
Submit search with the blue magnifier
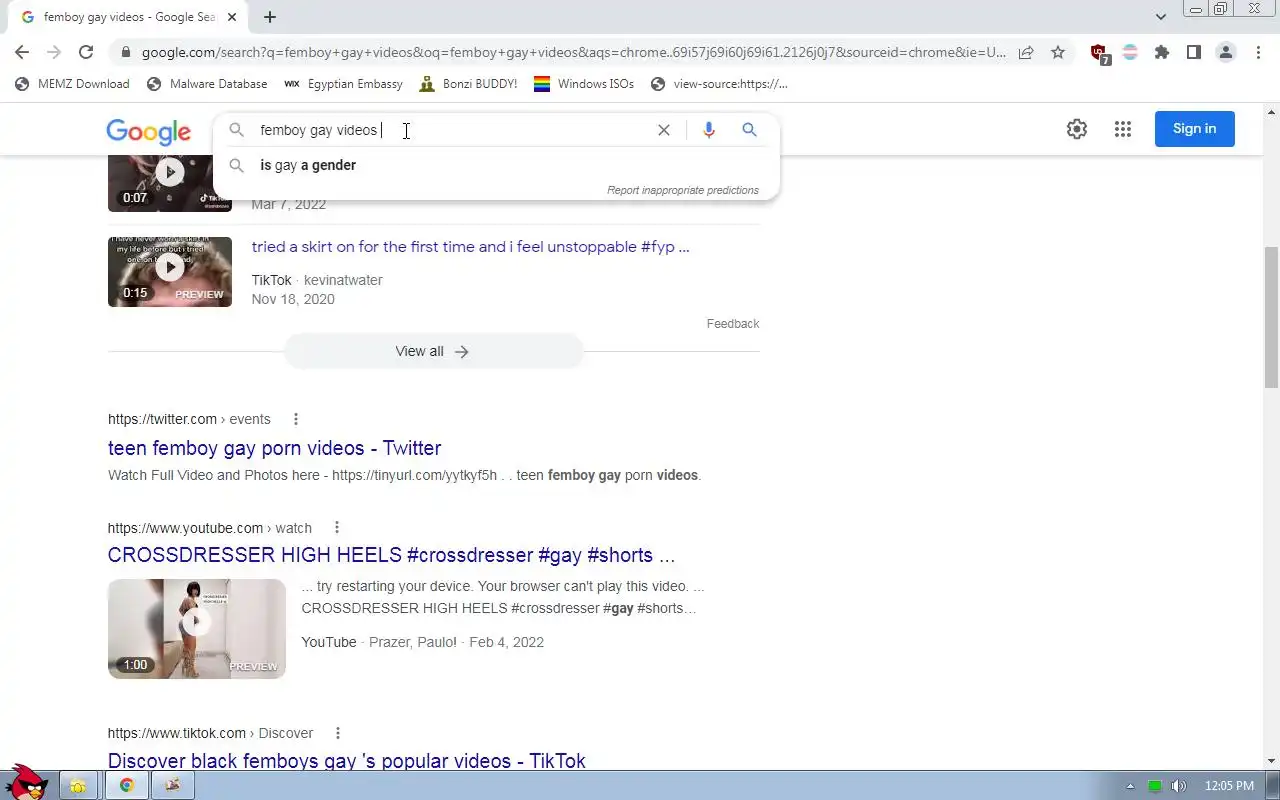pos(749,130)
